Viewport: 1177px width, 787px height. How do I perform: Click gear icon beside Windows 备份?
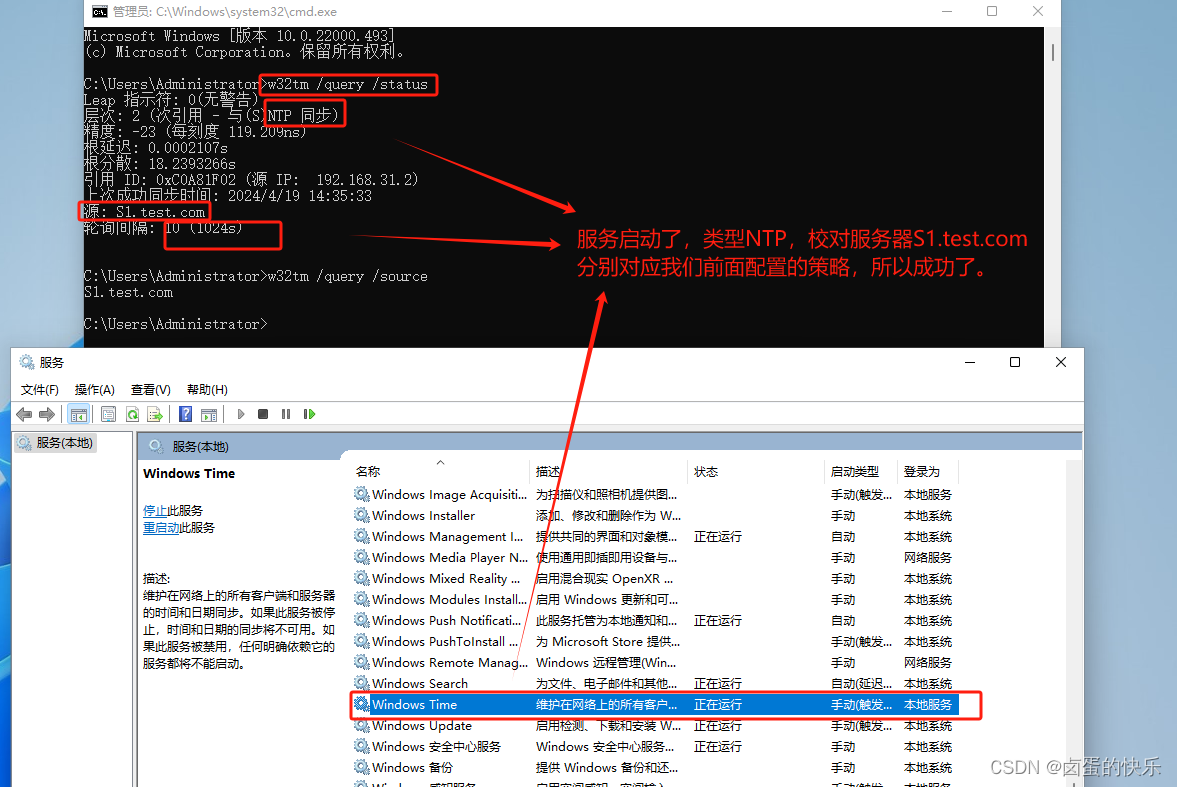(362, 767)
